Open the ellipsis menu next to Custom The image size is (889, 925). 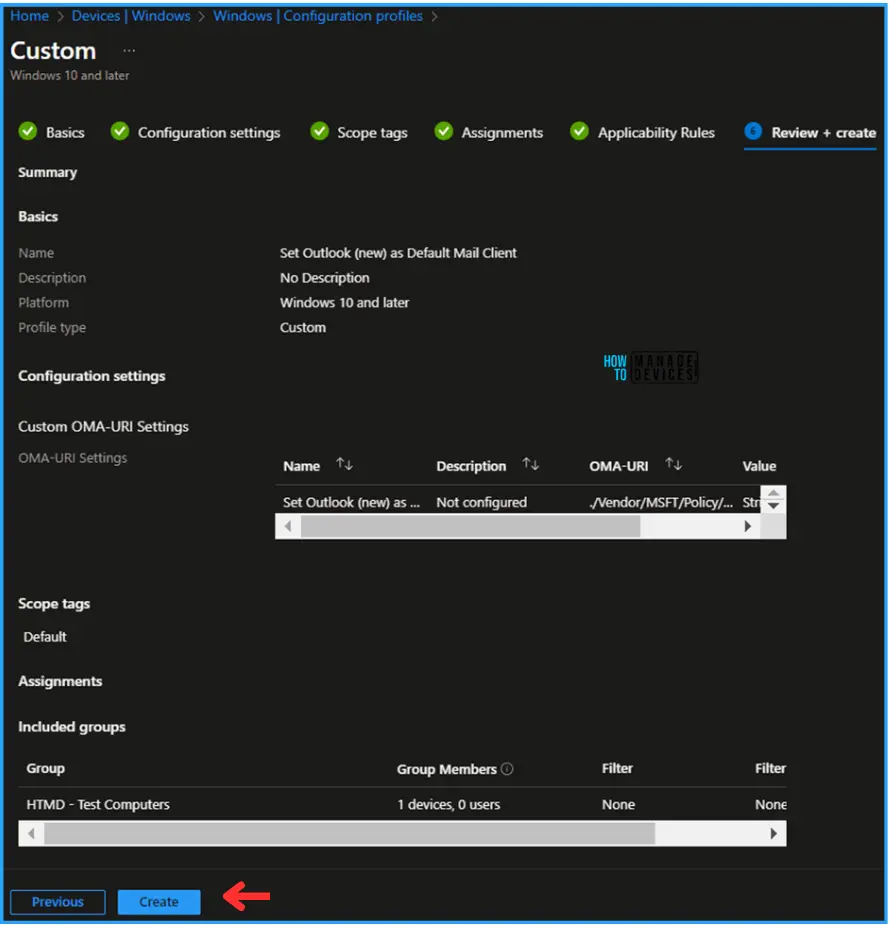point(128,51)
